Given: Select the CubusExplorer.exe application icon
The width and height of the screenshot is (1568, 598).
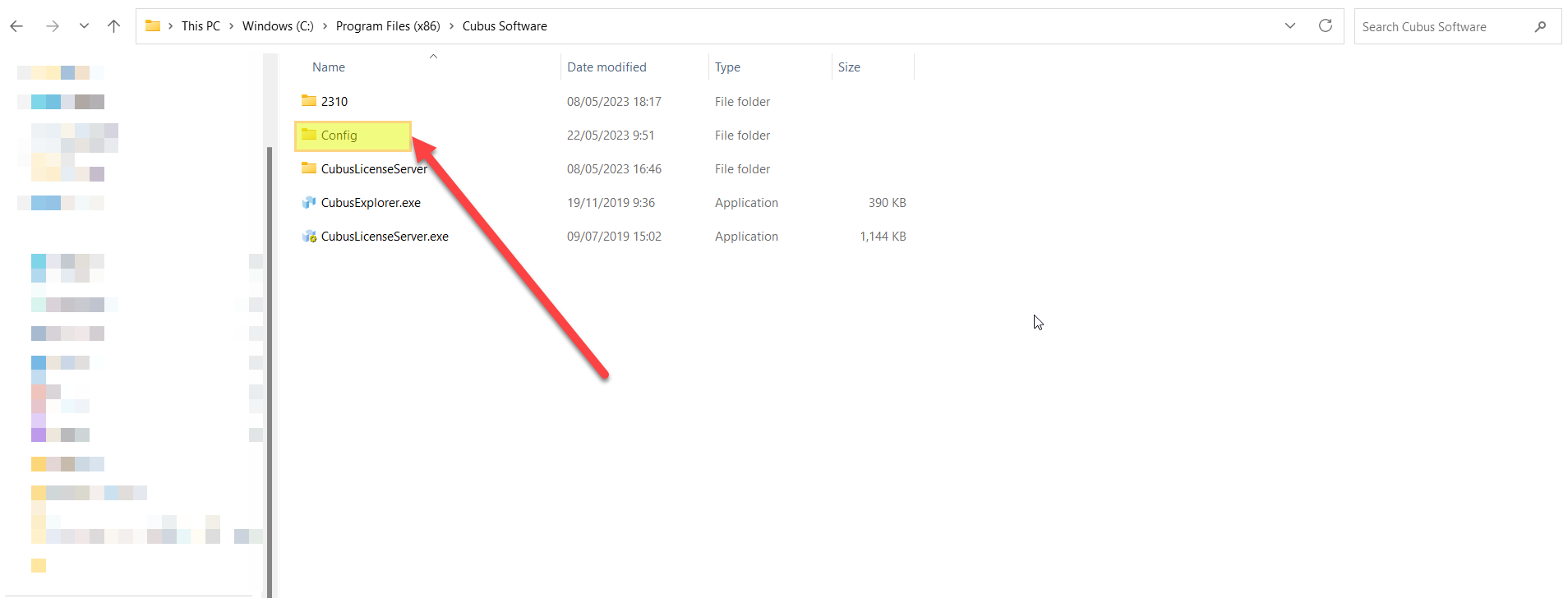Looking at the screenshot, I should (309, 202).
